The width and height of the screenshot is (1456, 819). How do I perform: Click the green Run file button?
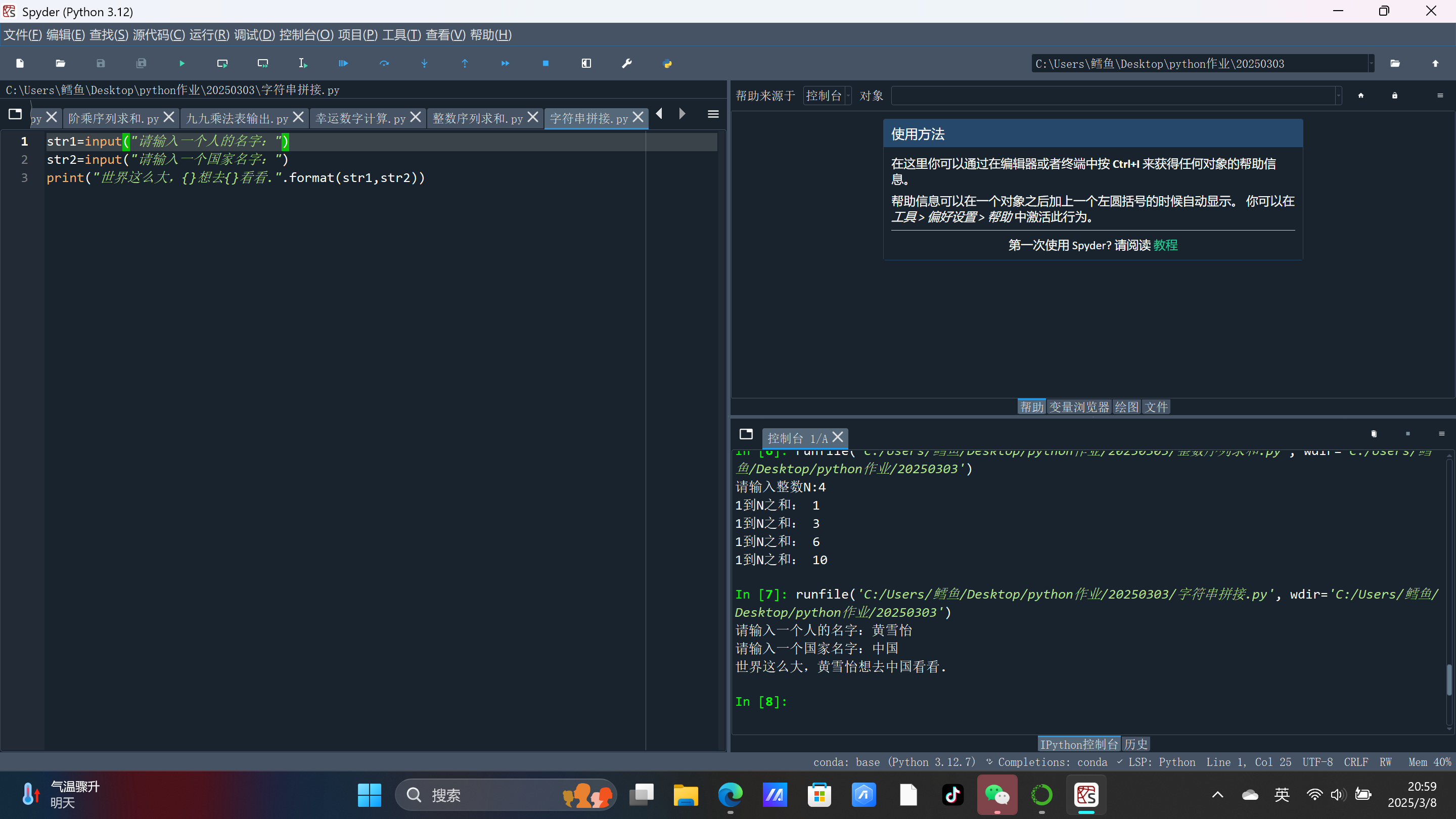(x=182, y=63)
